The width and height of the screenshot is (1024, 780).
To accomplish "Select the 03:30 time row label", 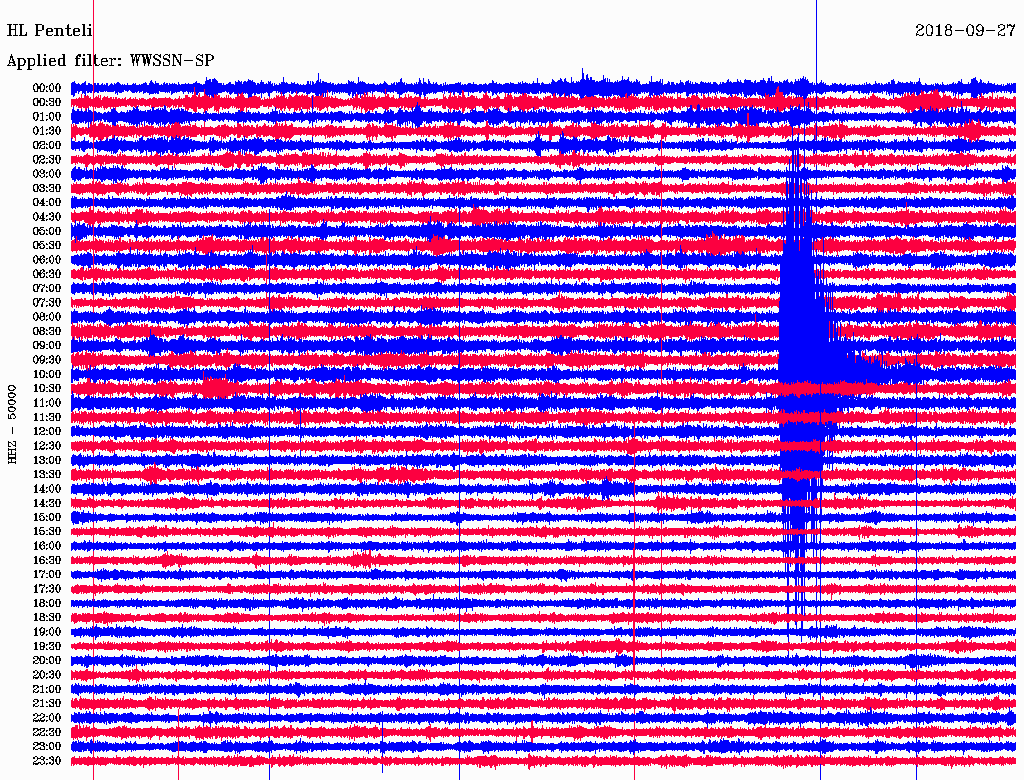I will [x=46, y=188].
